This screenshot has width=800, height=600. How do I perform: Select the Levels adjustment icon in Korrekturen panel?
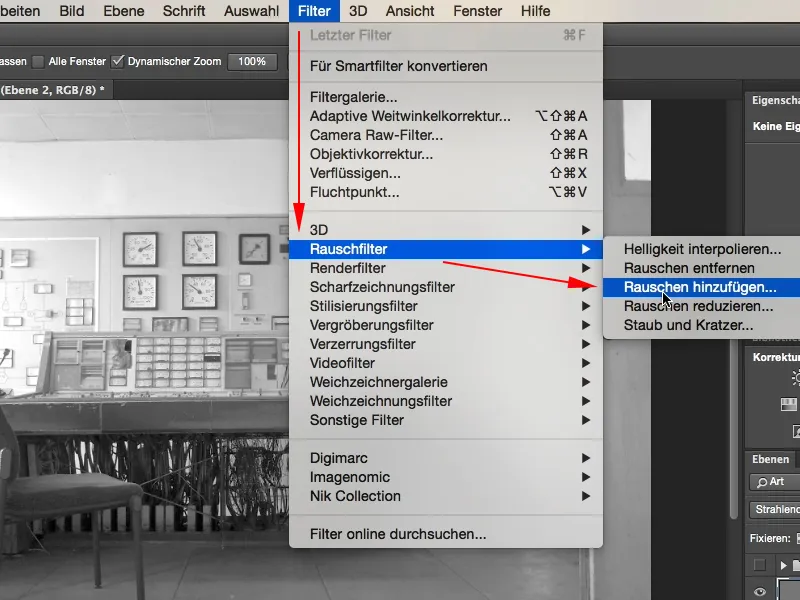point(789,404)
